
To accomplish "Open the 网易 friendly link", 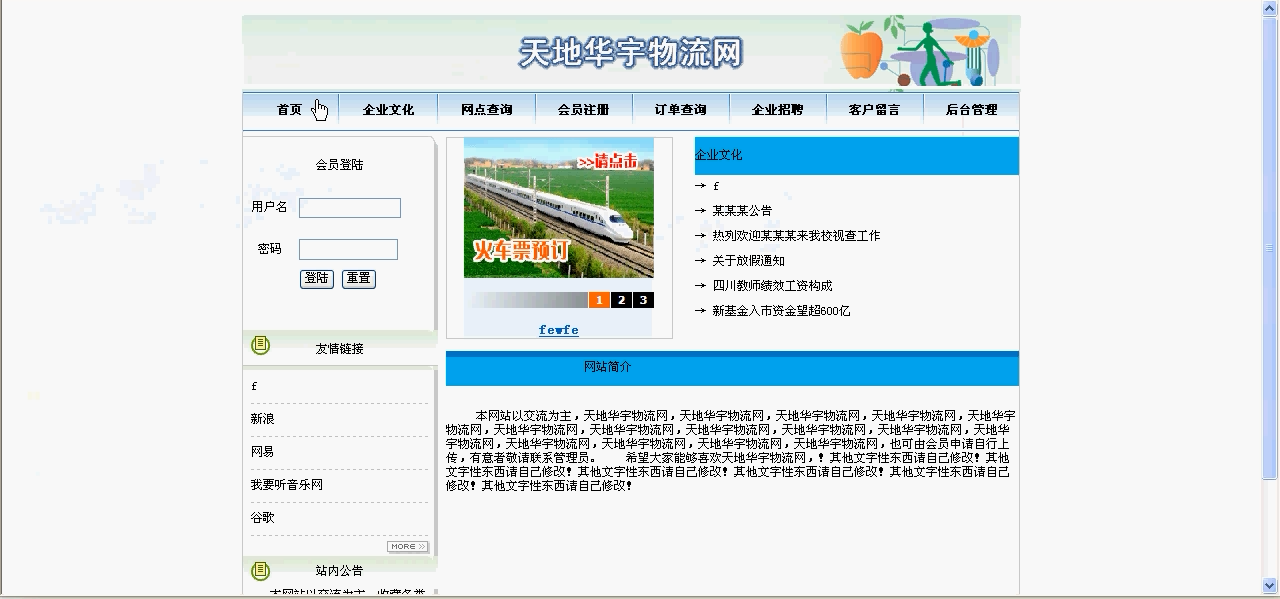I will click(x=262, y=452).
